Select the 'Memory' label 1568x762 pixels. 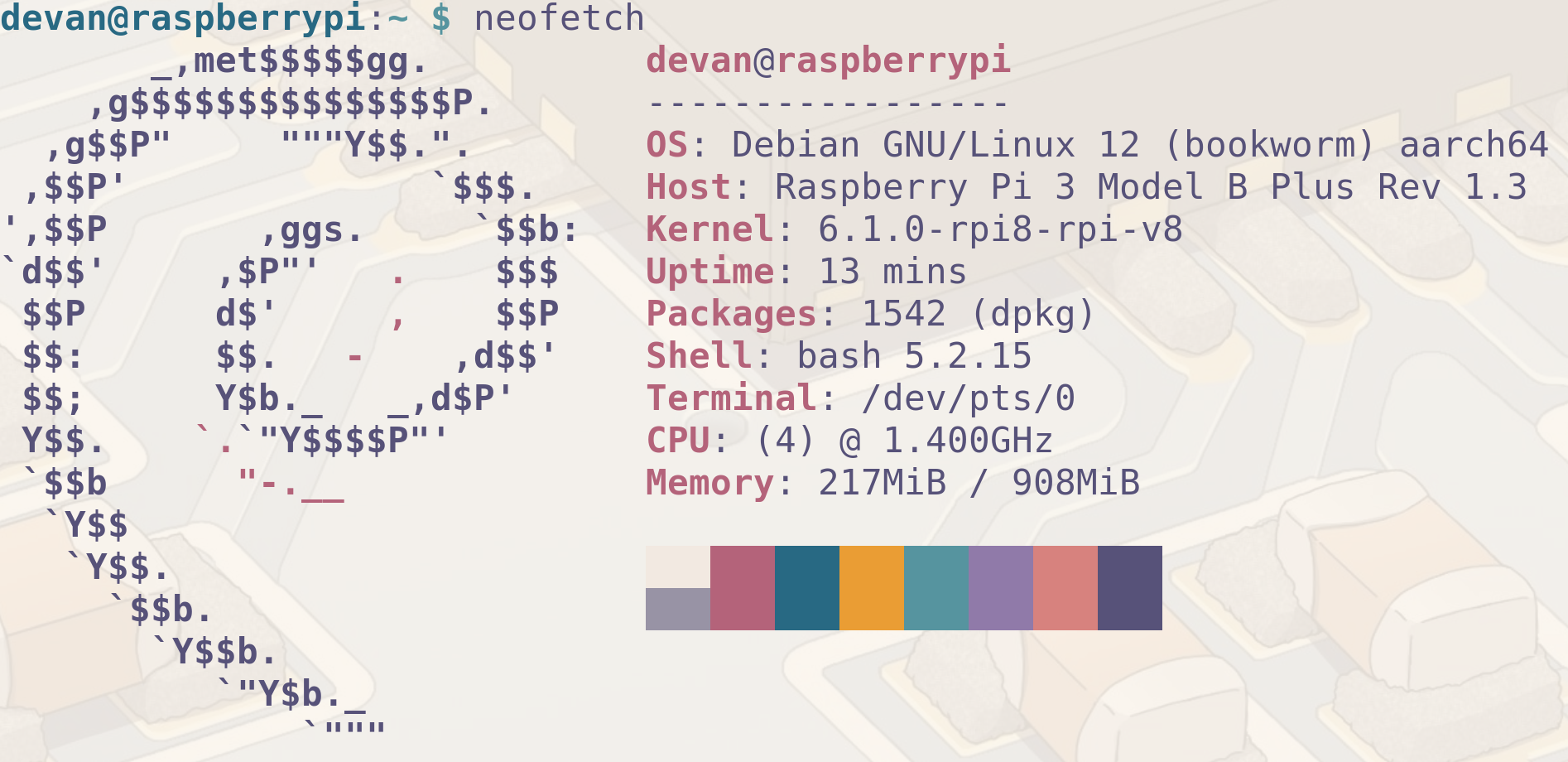[709, 485]
